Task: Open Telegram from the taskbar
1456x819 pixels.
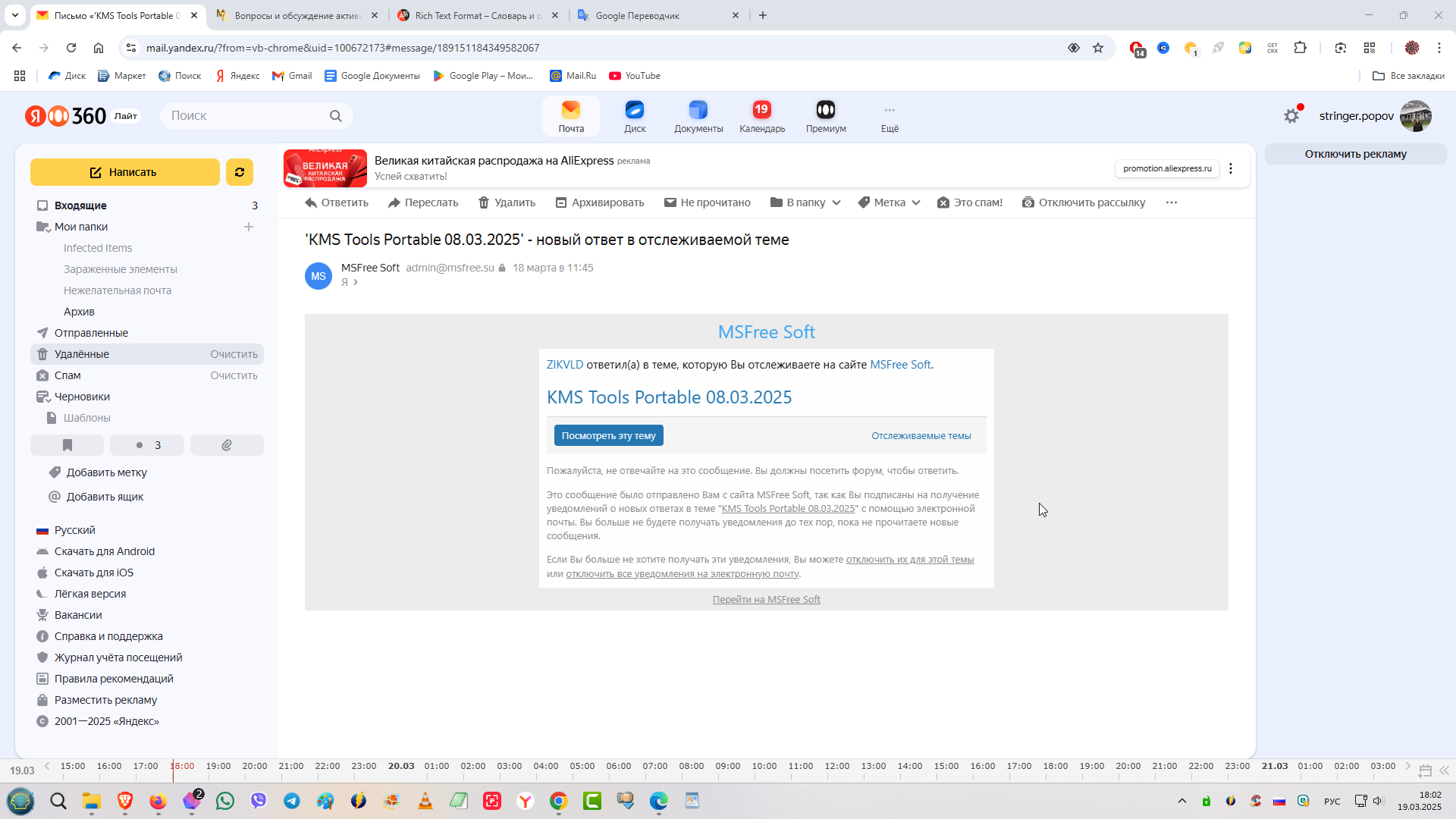Action: [x=292, y=801]
